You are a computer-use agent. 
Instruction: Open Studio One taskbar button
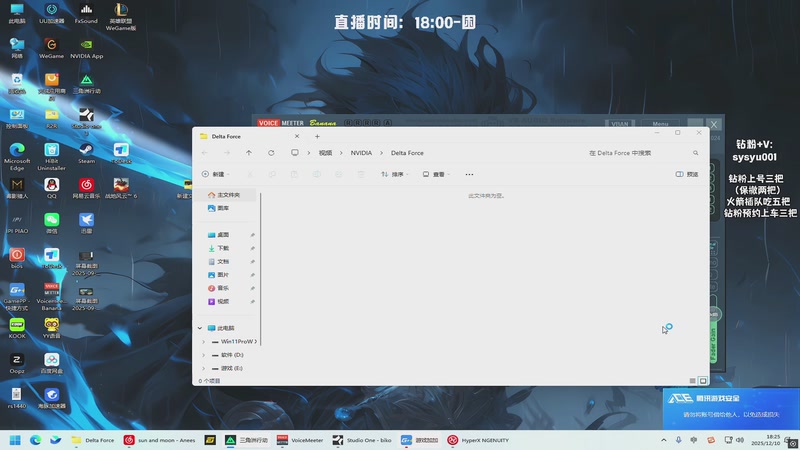click(362, 440)
